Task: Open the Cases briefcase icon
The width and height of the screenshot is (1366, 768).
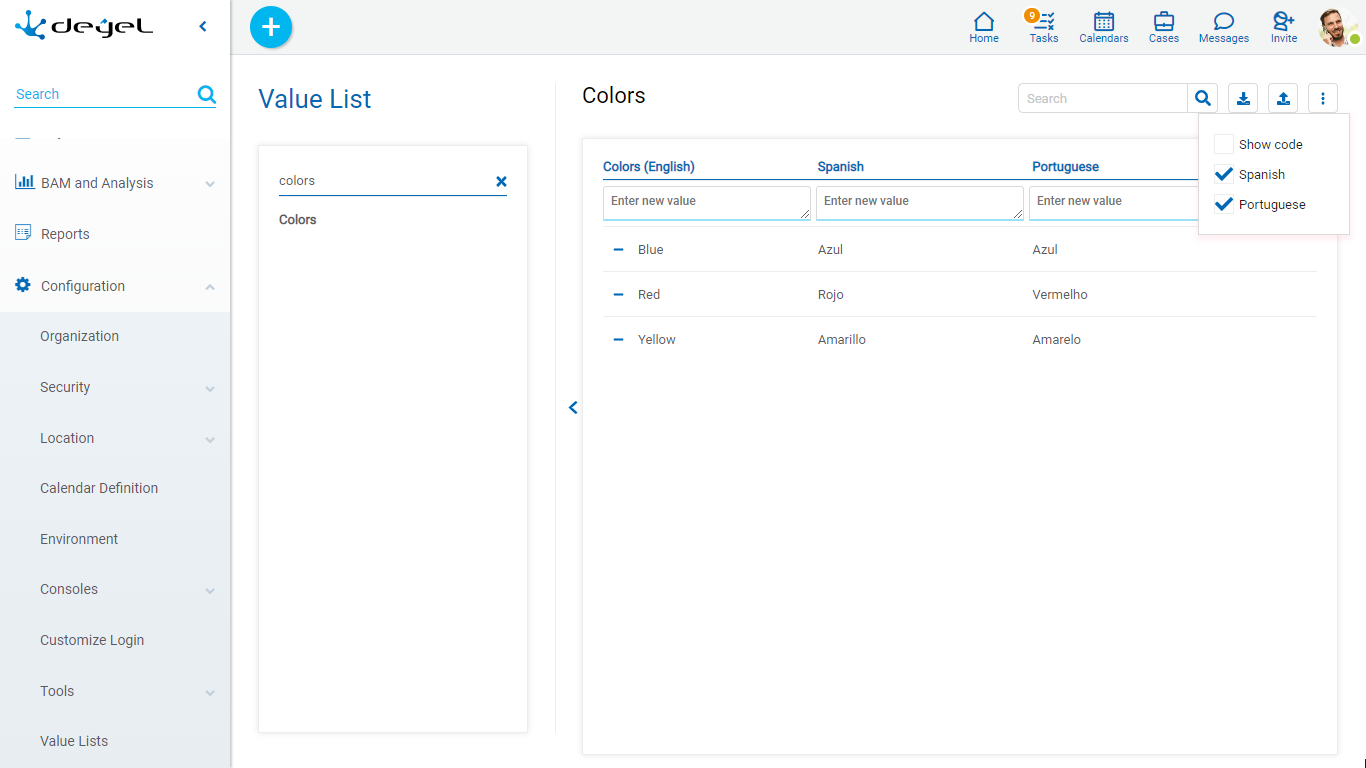Action: coord(1163,26)
